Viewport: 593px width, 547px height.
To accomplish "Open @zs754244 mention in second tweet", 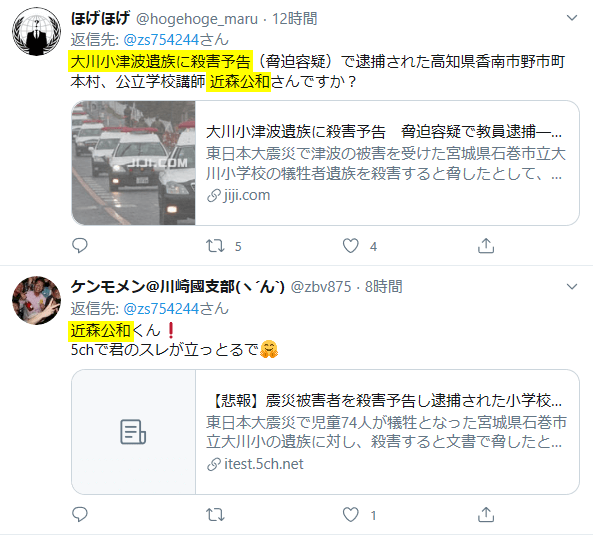I will [x=161, y=309].
